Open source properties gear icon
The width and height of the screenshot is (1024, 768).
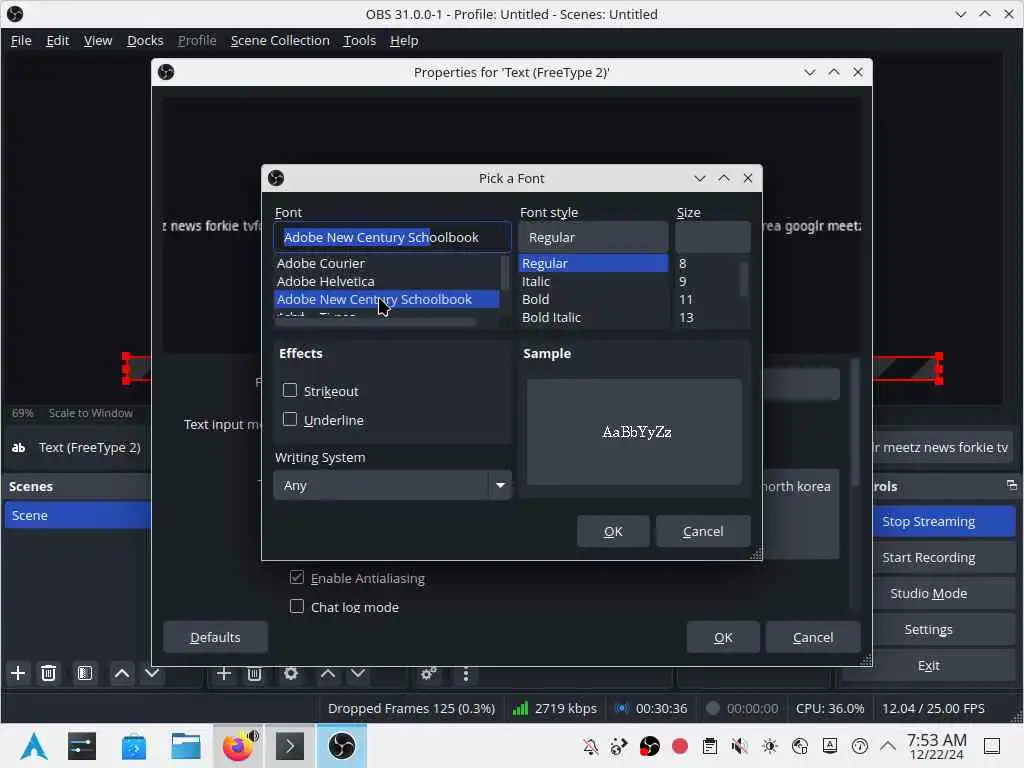click(291, 673)
